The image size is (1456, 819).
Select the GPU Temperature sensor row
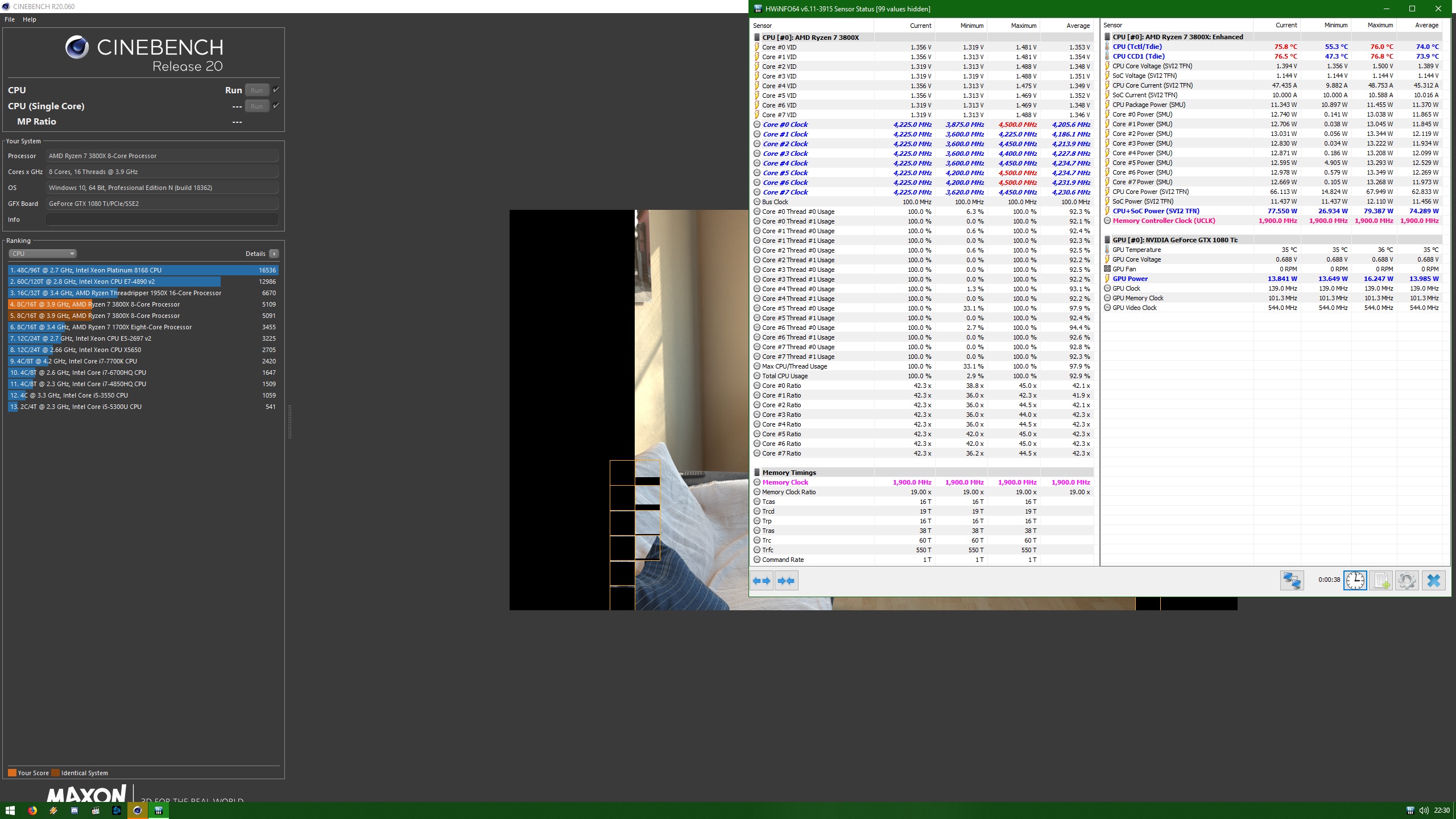1271,250
